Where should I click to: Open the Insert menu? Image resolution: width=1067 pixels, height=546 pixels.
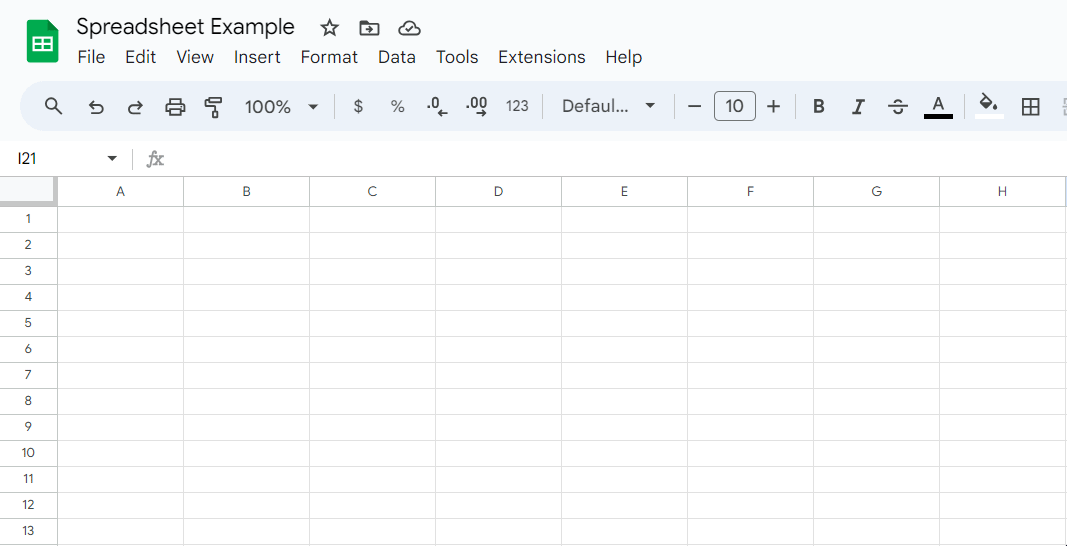click(257, 57)
